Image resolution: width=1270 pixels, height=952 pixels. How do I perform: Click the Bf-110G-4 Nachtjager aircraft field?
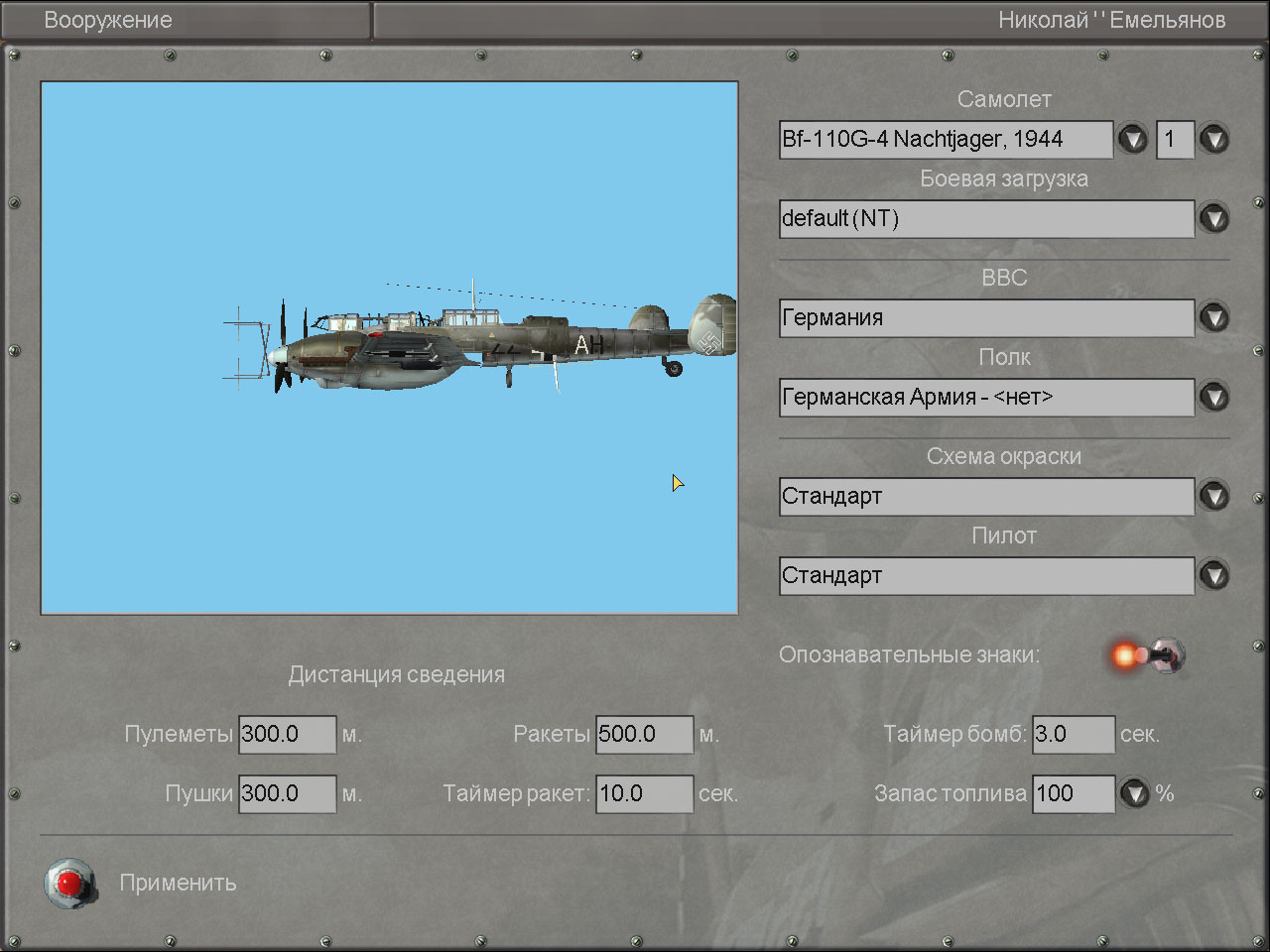[945, 139]
